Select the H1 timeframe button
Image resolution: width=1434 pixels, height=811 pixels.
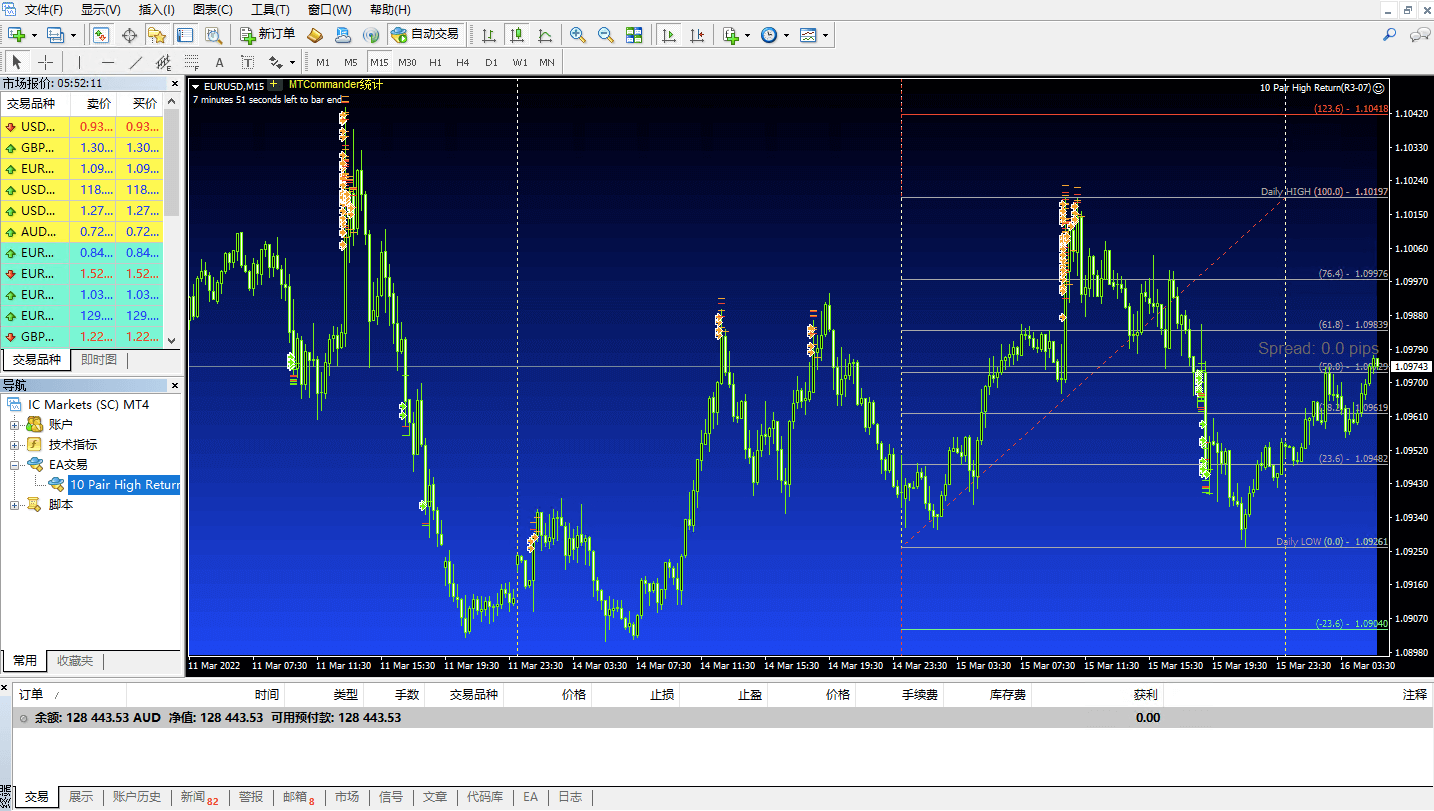tap(435, 62)
